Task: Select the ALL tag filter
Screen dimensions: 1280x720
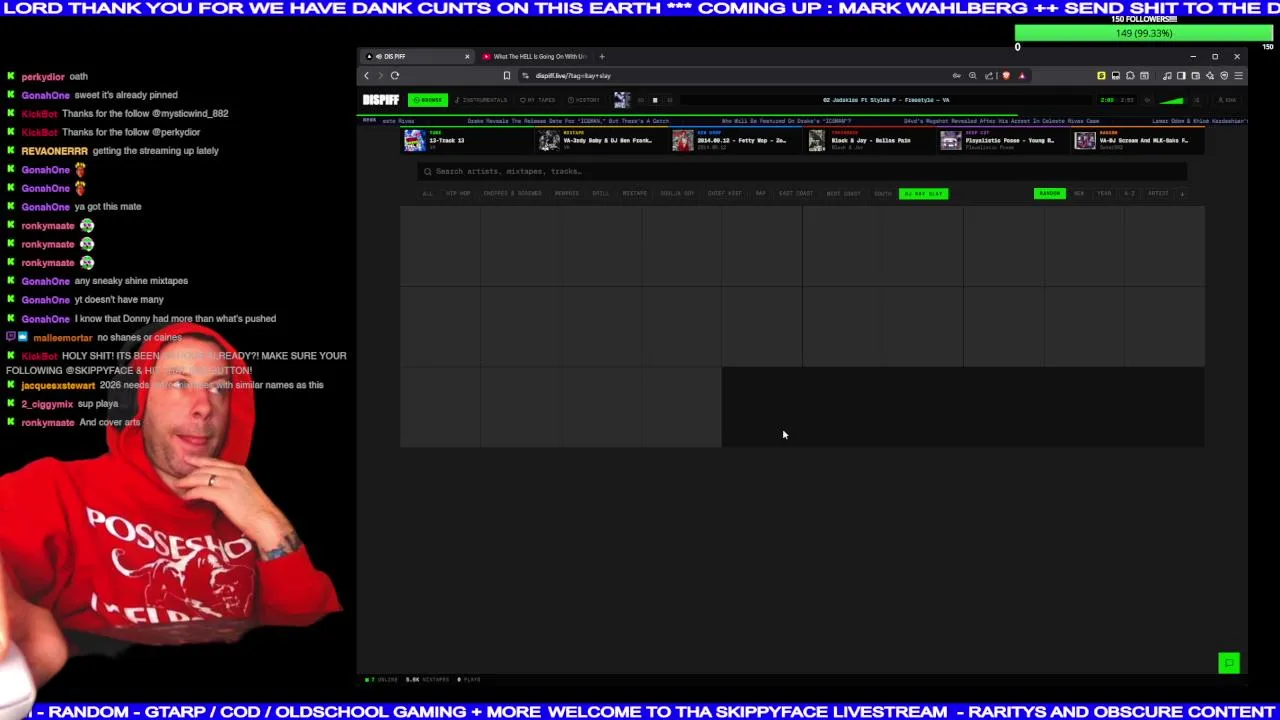Action: pos(427,193)
